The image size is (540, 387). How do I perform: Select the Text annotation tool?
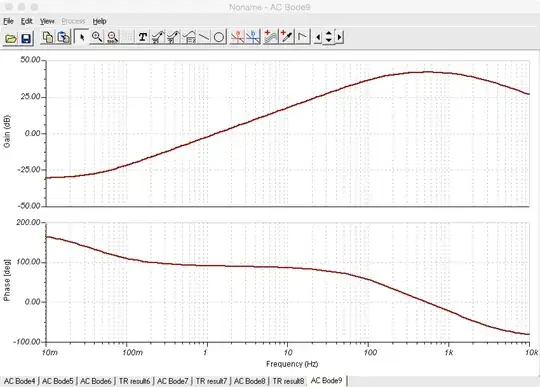tap(143, 37)
